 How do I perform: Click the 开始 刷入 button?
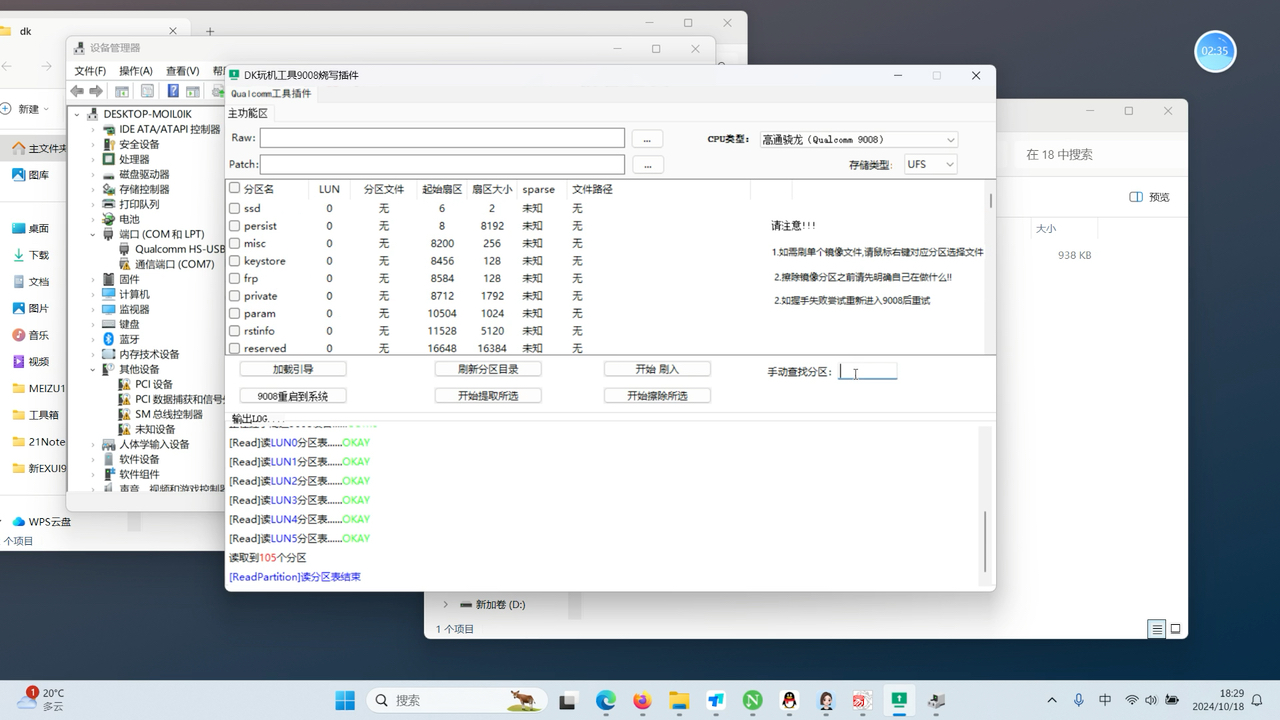coord(657,369)
